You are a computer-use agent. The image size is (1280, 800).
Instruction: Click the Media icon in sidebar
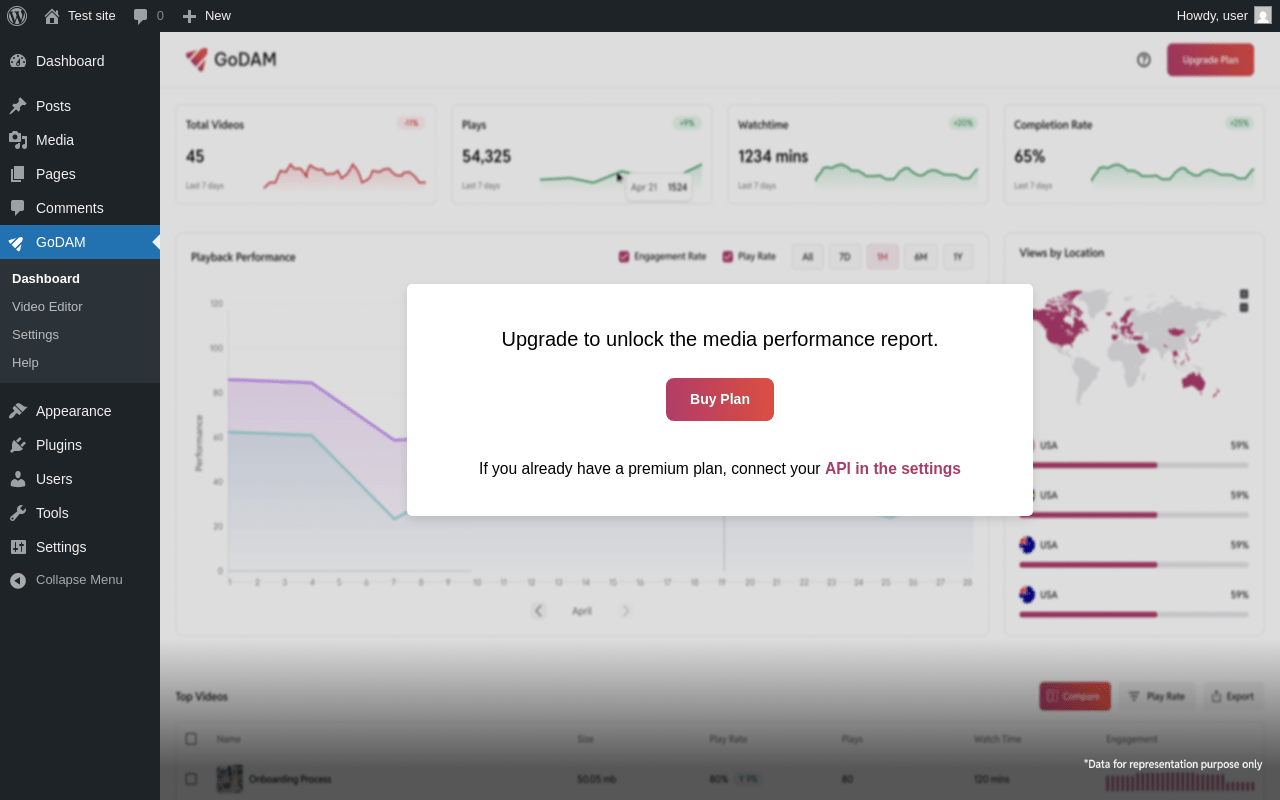18,140
